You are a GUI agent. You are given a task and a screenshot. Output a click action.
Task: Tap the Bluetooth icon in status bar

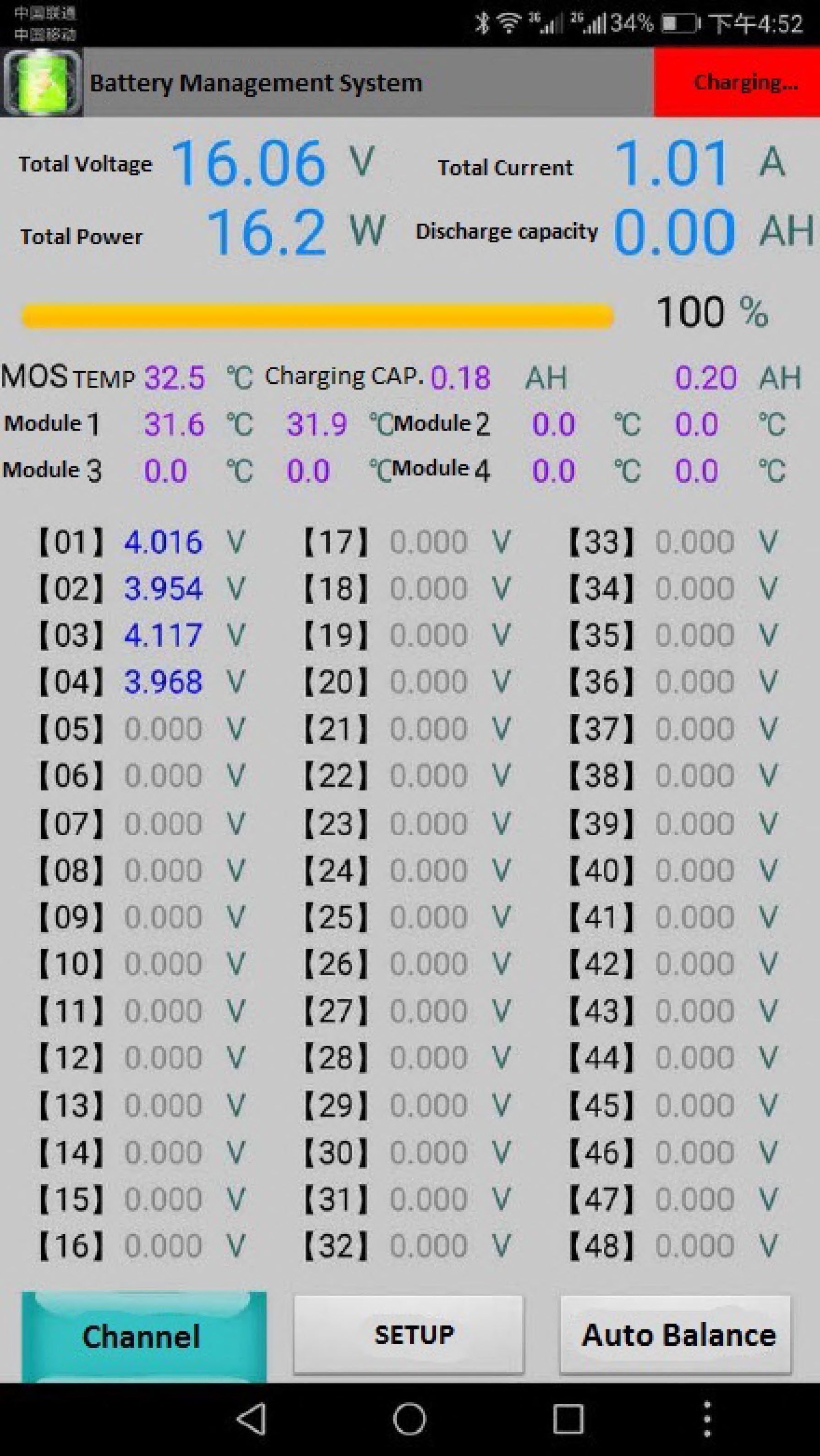[x=482, y=23]
